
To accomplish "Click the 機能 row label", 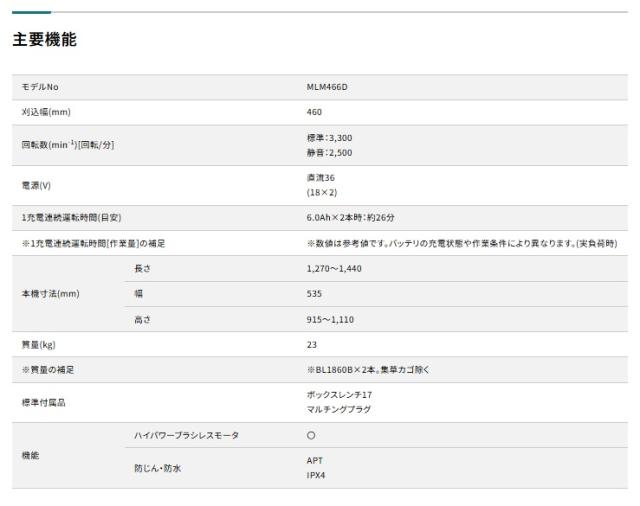I will coord(30,455).
